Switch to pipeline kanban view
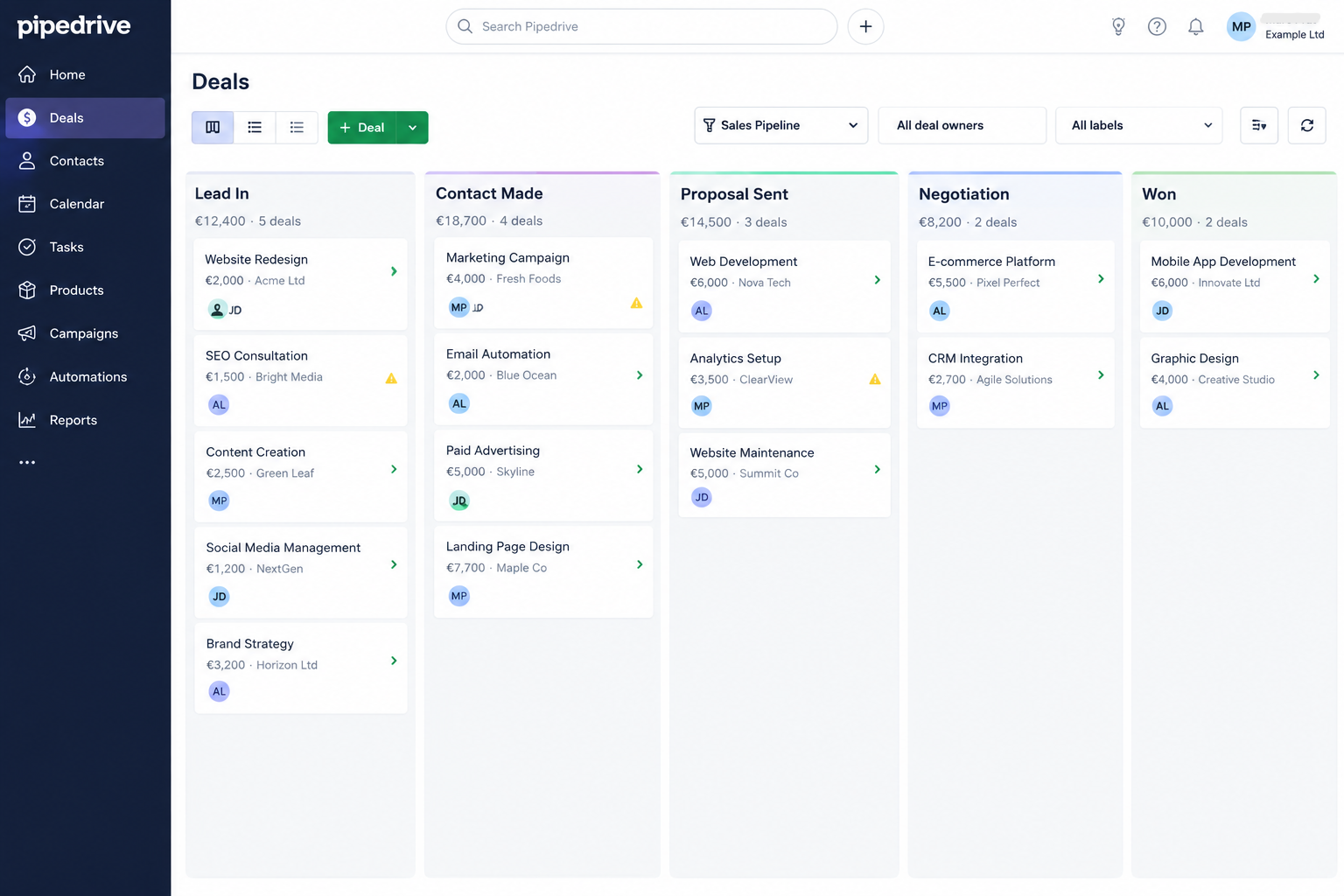The image size is (1344, 896). tap(213, 128)
